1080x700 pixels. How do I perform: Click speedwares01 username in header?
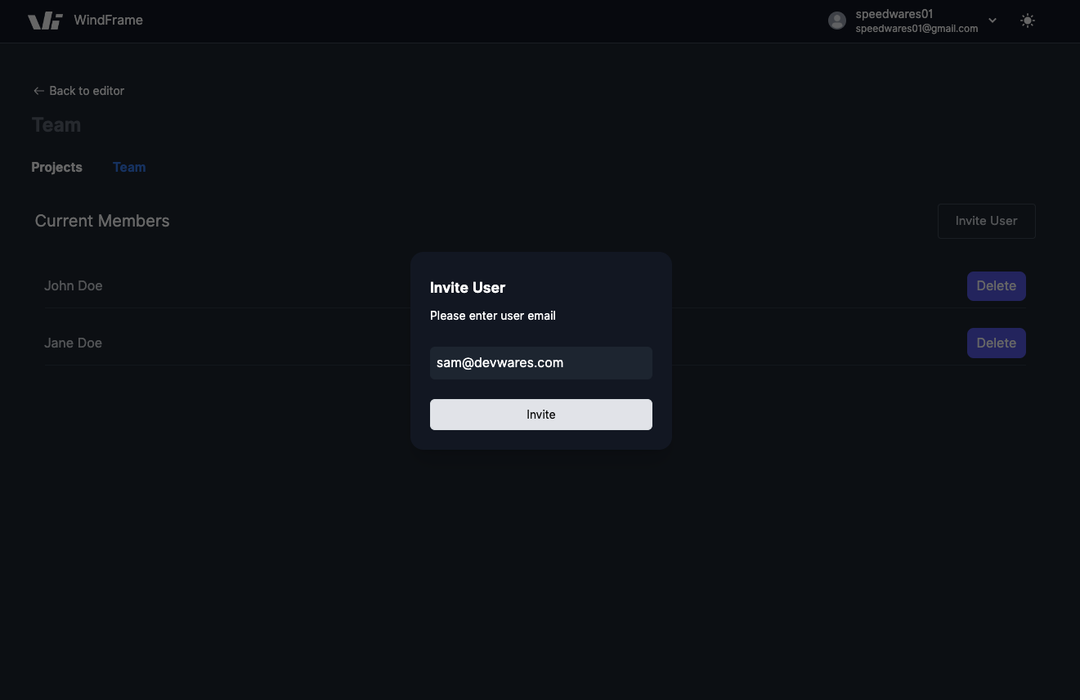894,14
